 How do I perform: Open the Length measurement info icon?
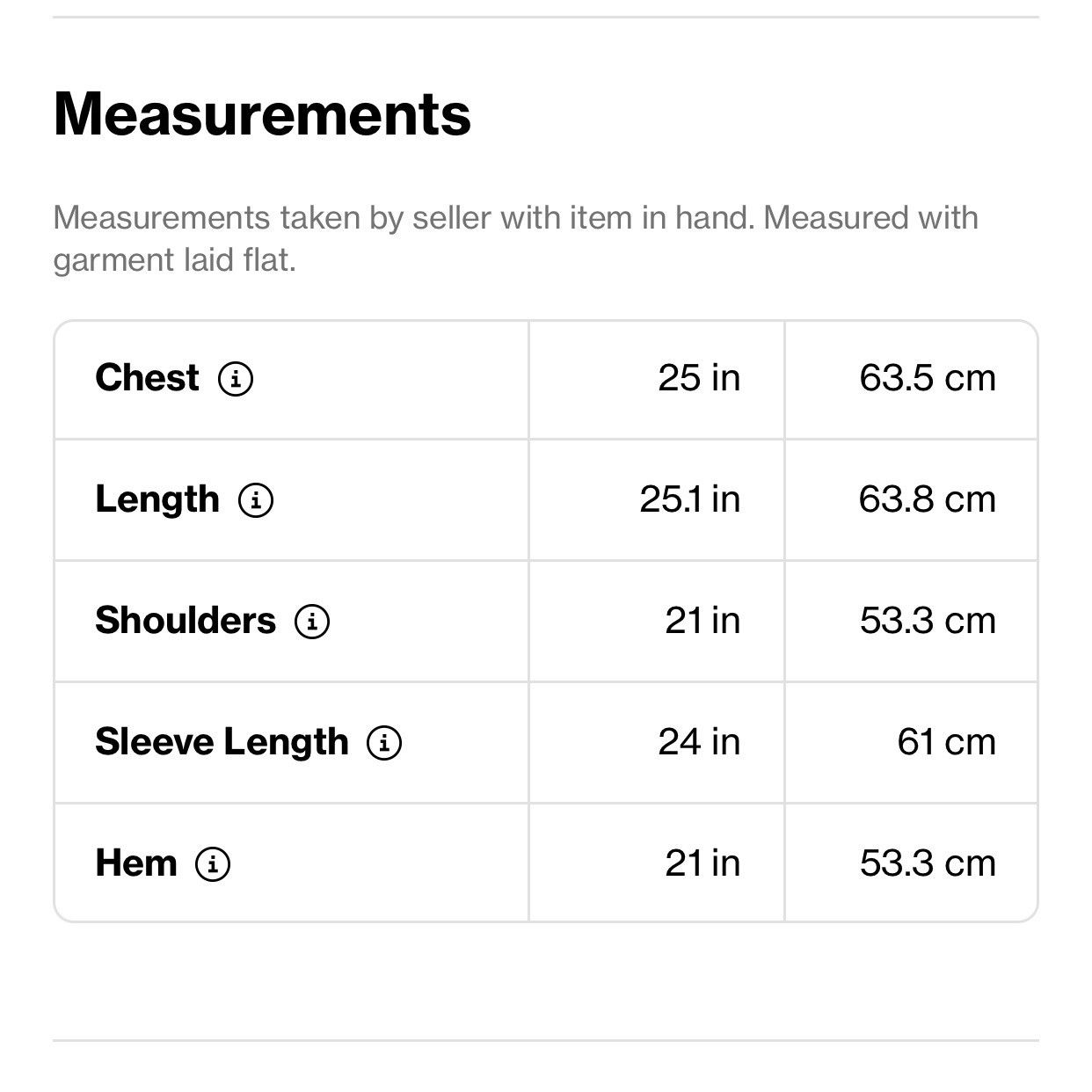coord(256,500)
